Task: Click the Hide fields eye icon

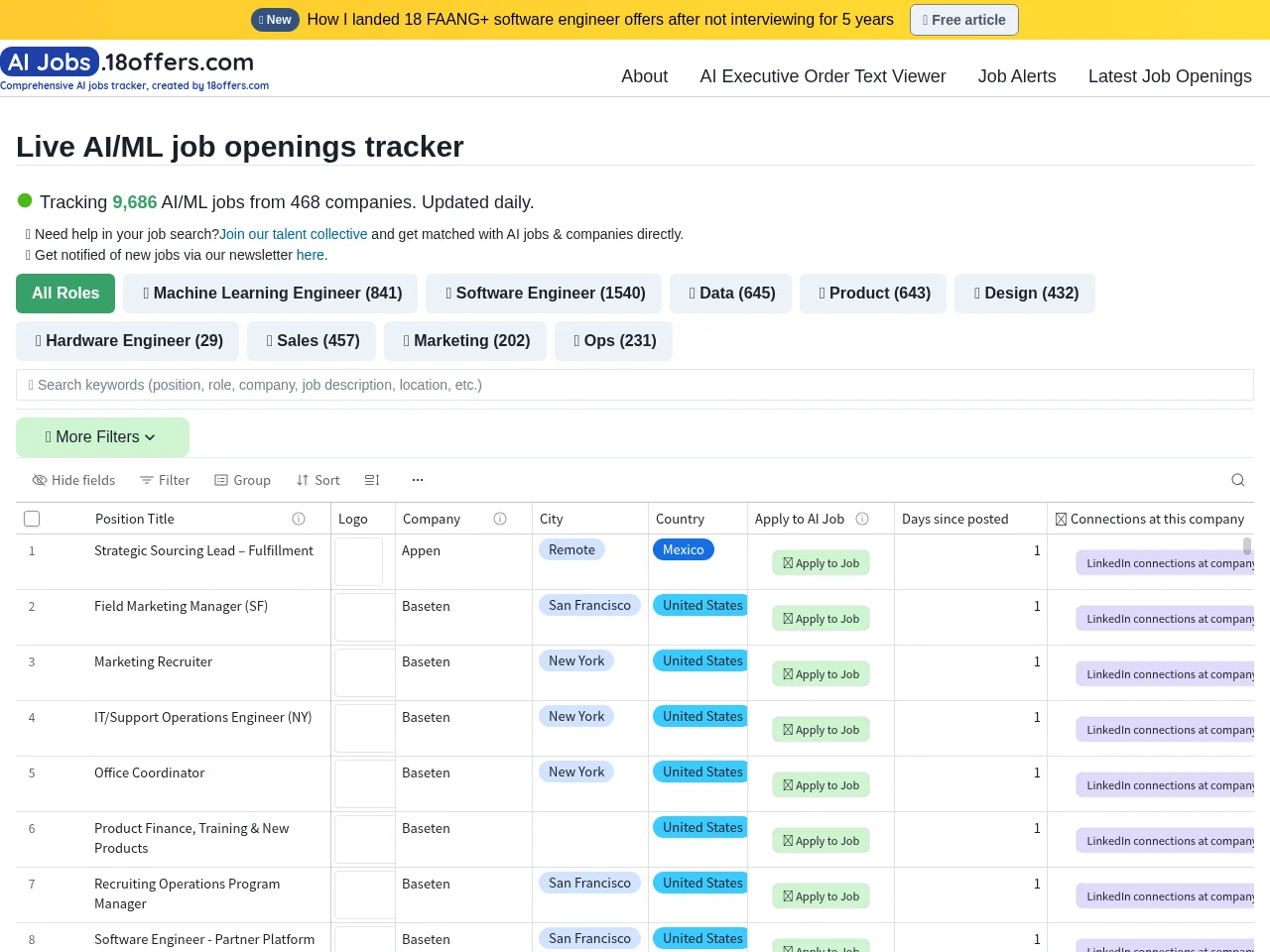Action: [x=40, y=480]
